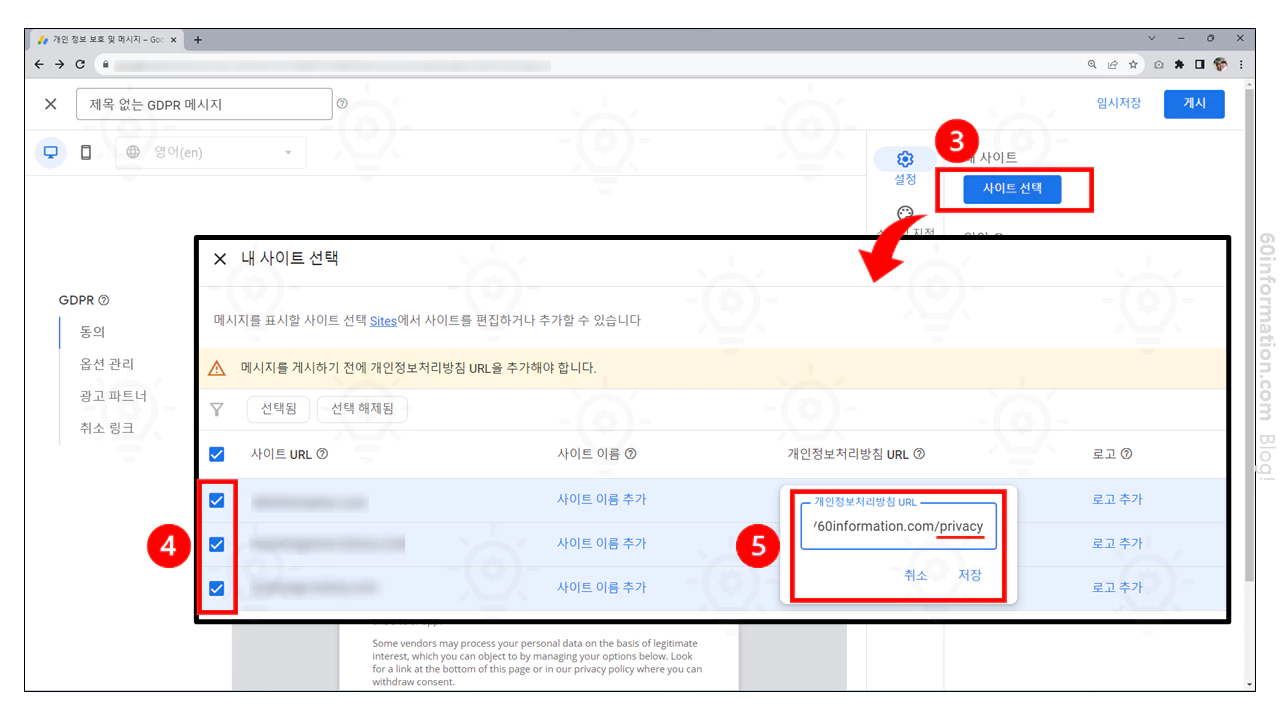Click 저장 in the privacy URL popup

969,575
